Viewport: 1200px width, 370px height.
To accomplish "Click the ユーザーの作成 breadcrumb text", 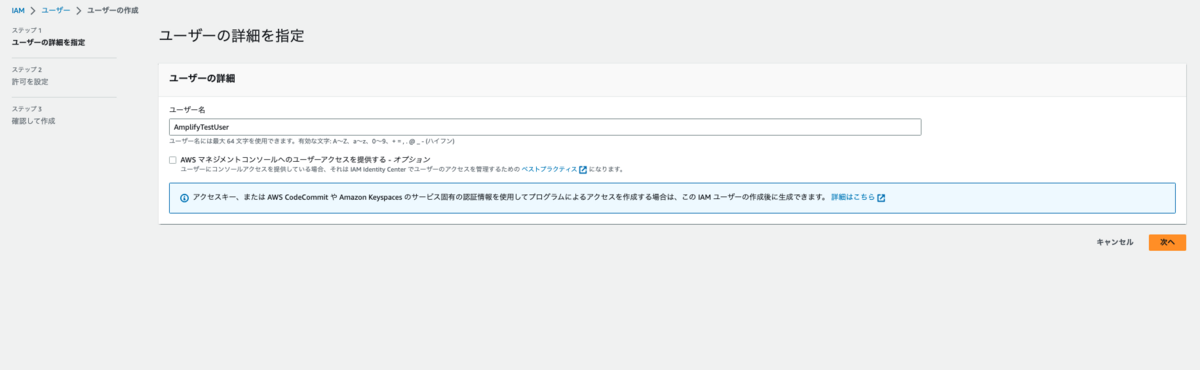I will click(x=113, y=10).
